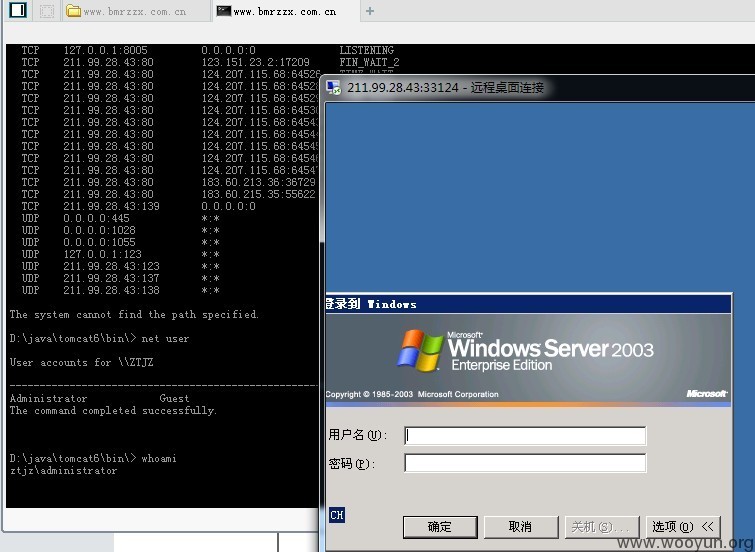Click the 'whoami' command text
The width and height of the screenshot is (755, 552).
pos(159,458)
